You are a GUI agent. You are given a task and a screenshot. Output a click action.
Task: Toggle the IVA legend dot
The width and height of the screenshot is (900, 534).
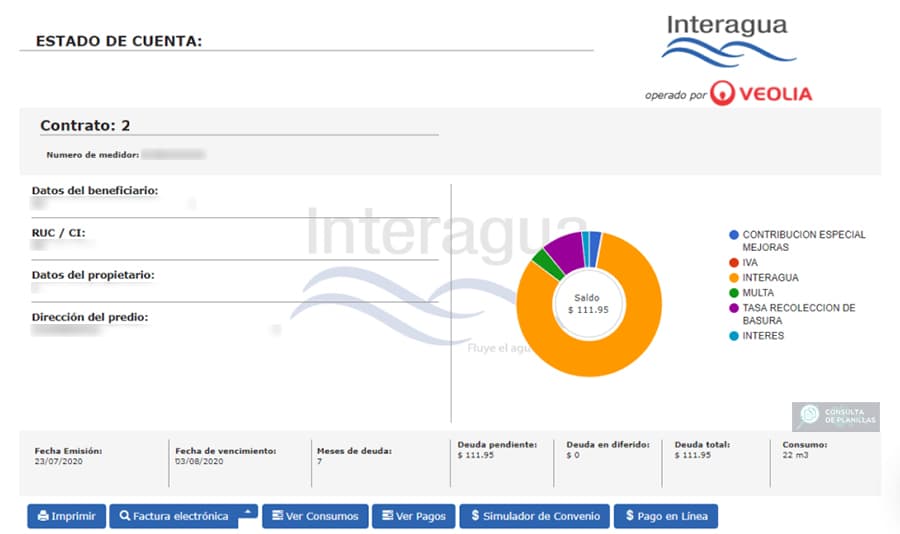pos(734,262)
